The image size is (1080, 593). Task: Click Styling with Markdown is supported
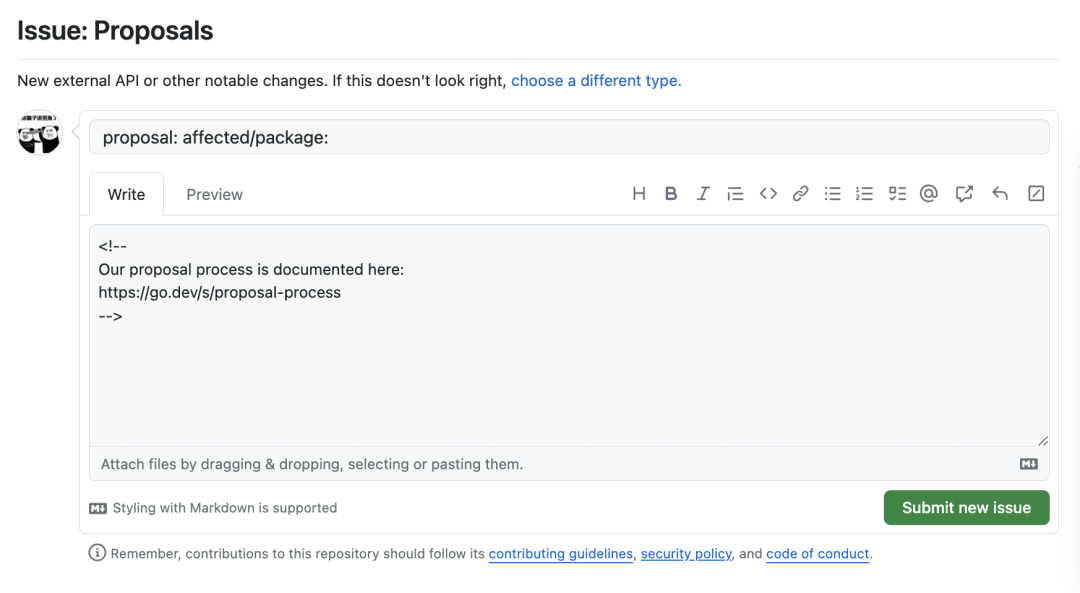tap(225, 508)
